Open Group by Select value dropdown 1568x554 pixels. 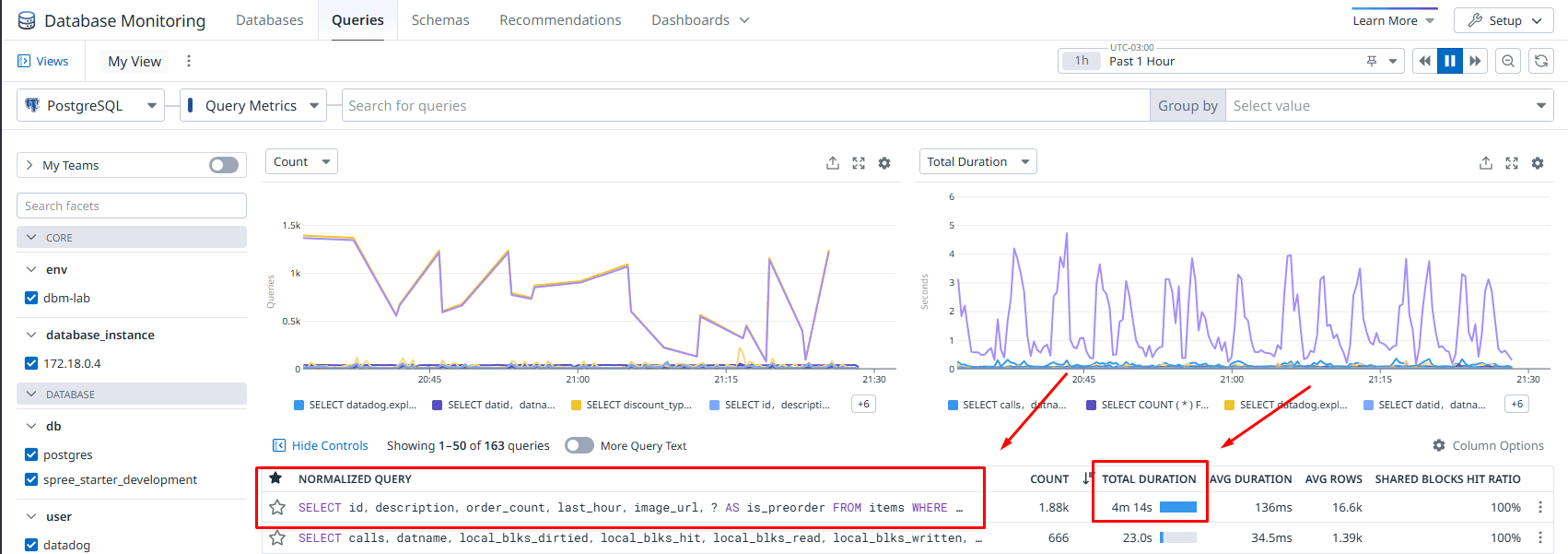pos(1389,105)
